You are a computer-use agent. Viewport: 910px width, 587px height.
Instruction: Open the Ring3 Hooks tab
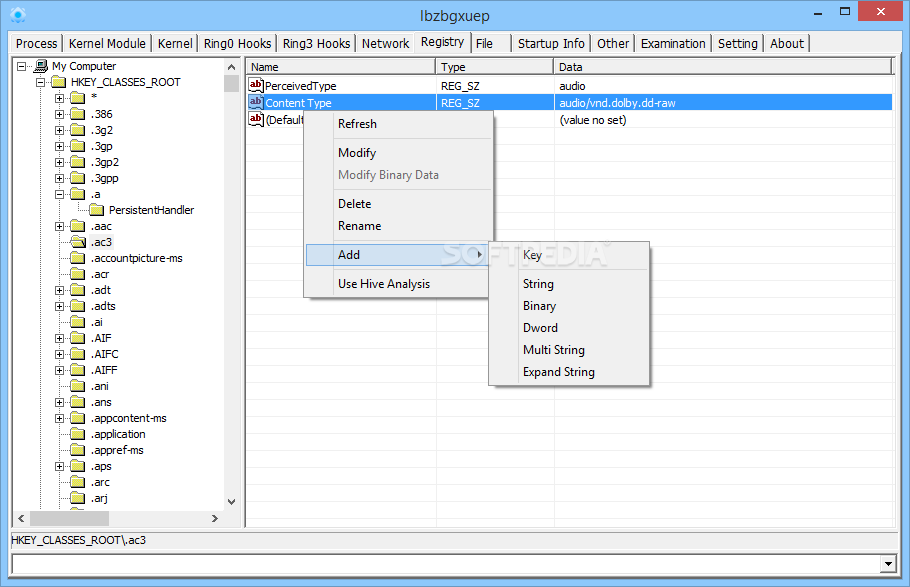click(316, 44)
